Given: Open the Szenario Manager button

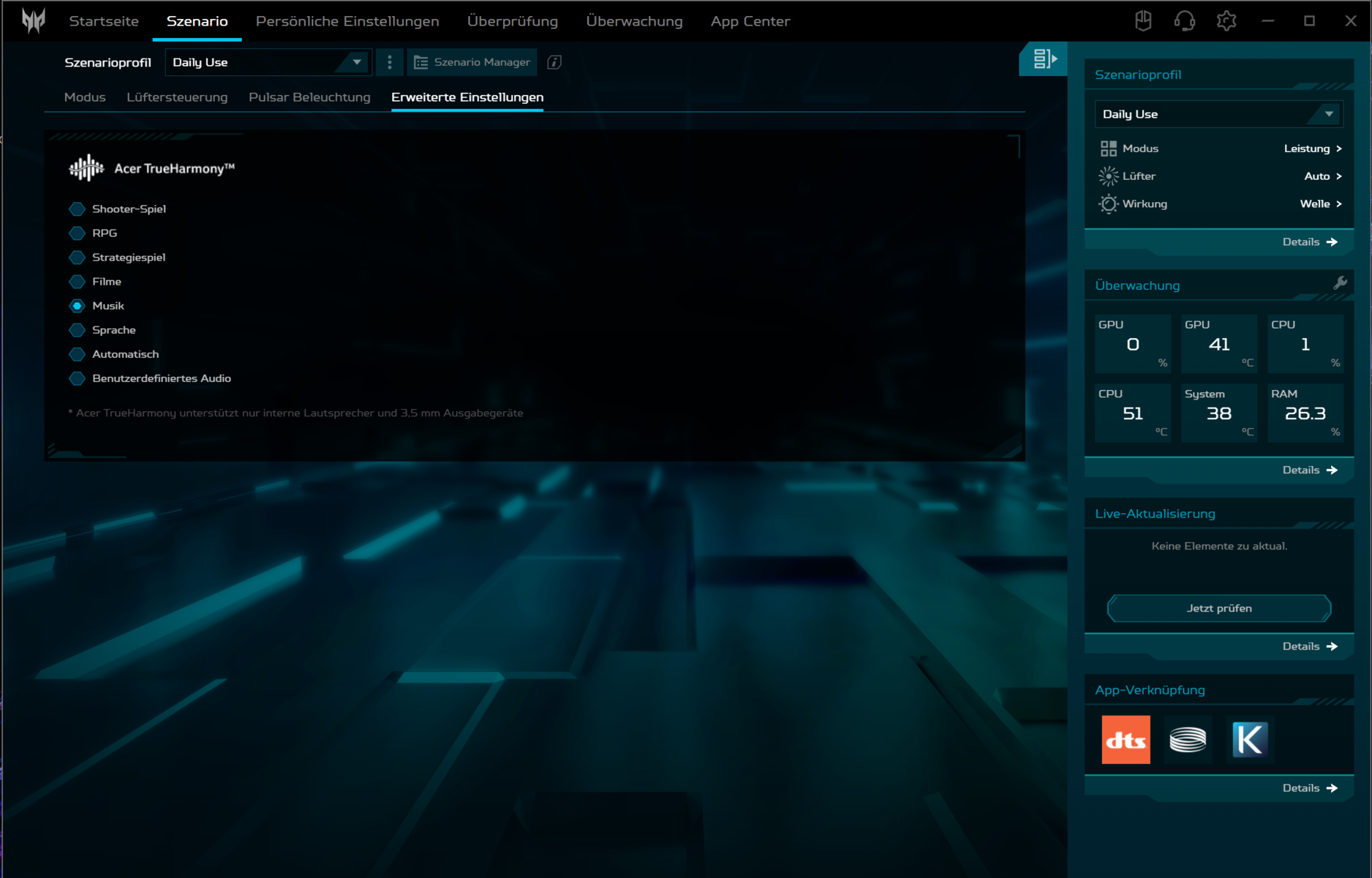Looking at the screenshot, I should tap(472, 62).
